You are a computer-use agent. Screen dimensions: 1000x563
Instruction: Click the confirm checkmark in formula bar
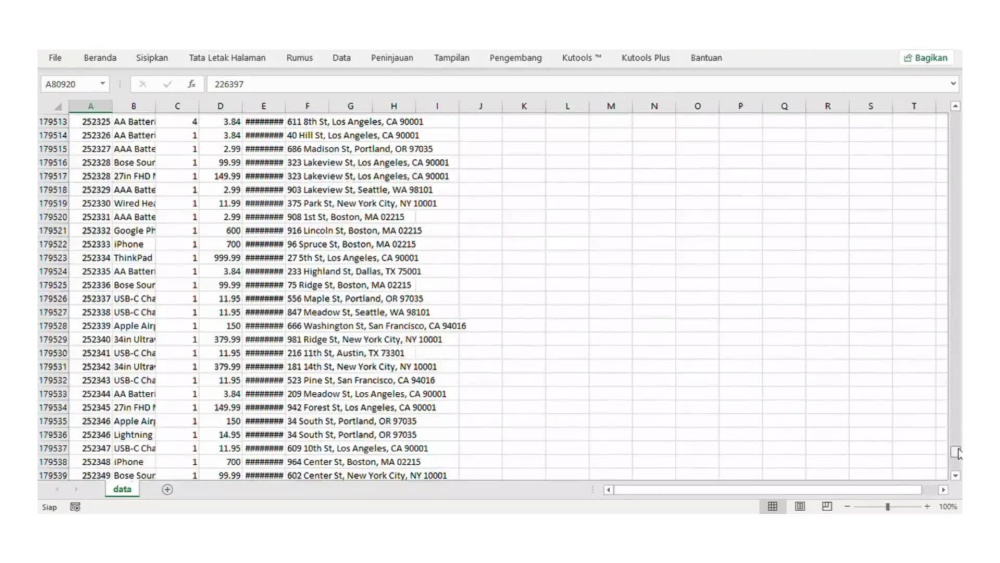click(166, 84)
